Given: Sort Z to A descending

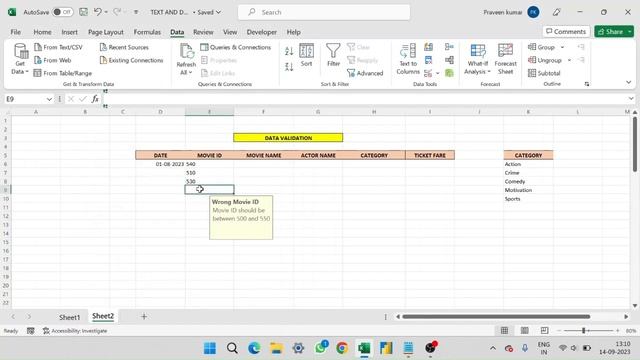Looking at the screenshot, I should (x=289, y=67).
